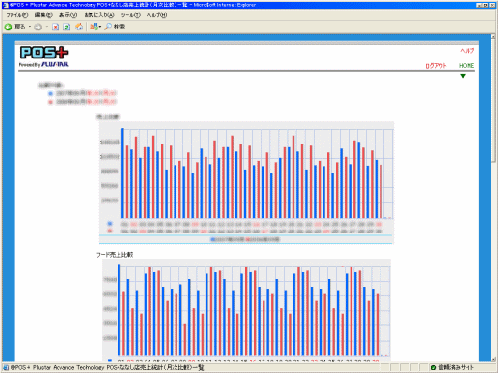Click the Internet Explorer page icon in title bar
The width and height of the screenshot is (498, 373).
[x=6, y=5]
